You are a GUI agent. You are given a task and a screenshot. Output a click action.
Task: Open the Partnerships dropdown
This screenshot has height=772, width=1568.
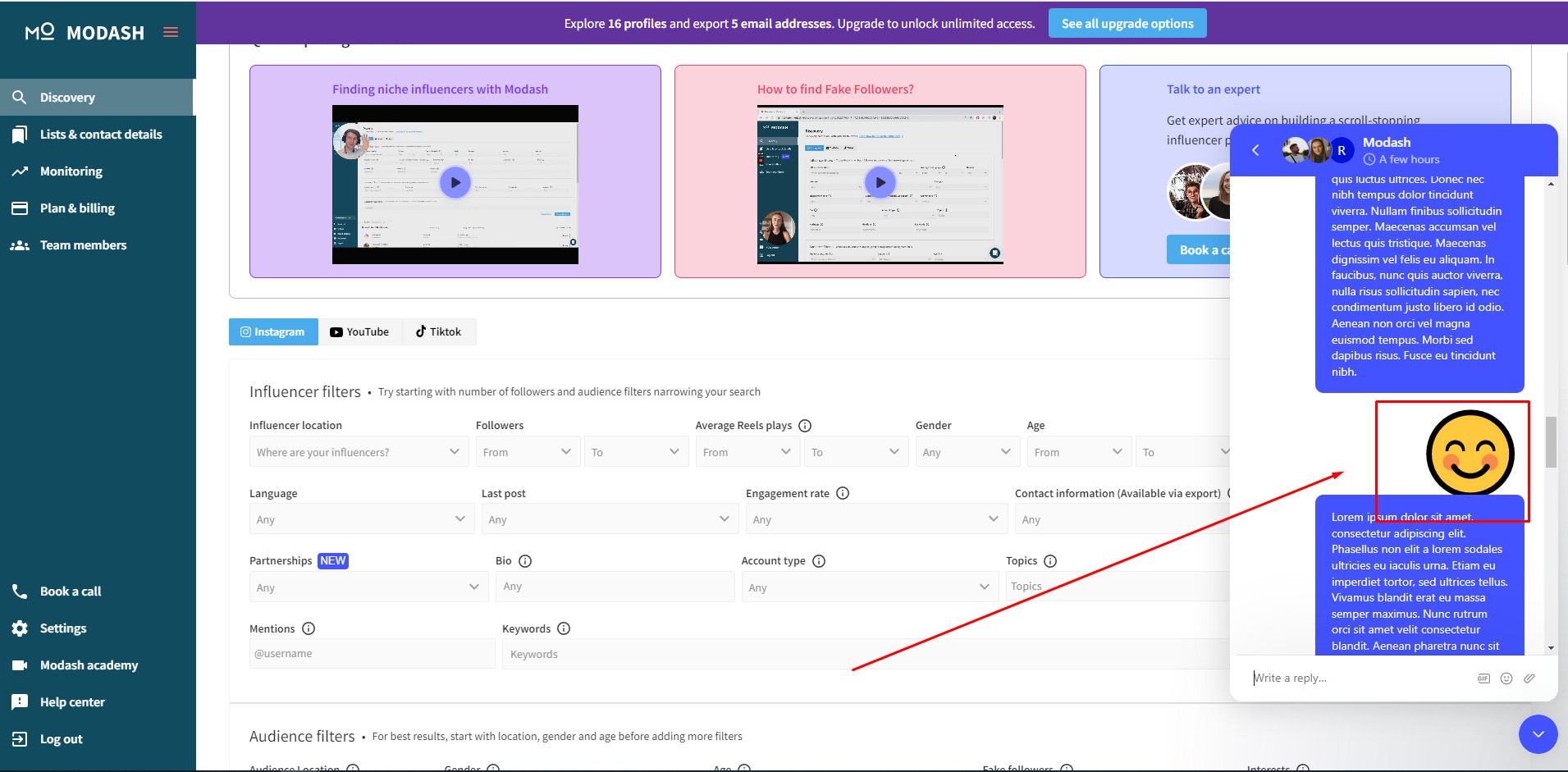tap(368, 587)
